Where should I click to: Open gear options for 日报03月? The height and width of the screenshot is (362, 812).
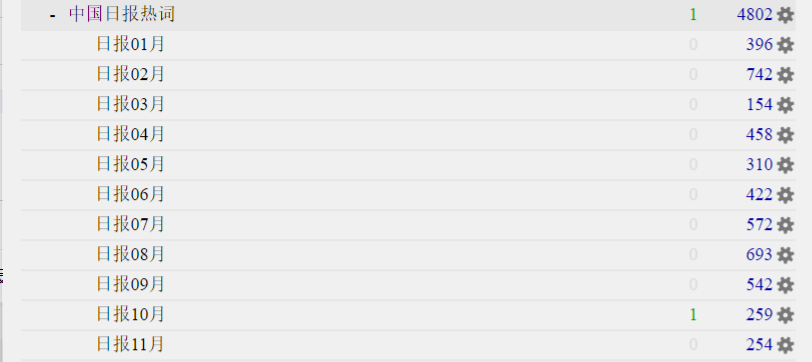pyautogui.click(x=786, y=105)
